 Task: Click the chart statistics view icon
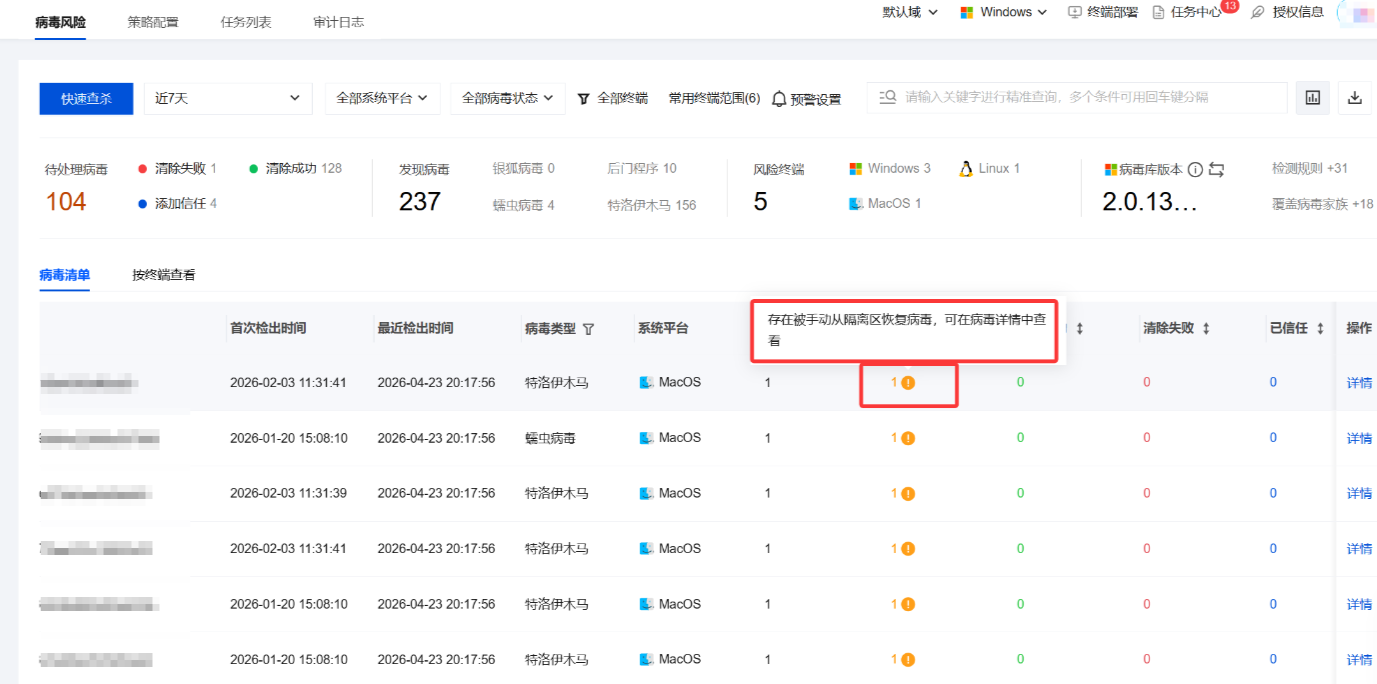[1313, 98]
